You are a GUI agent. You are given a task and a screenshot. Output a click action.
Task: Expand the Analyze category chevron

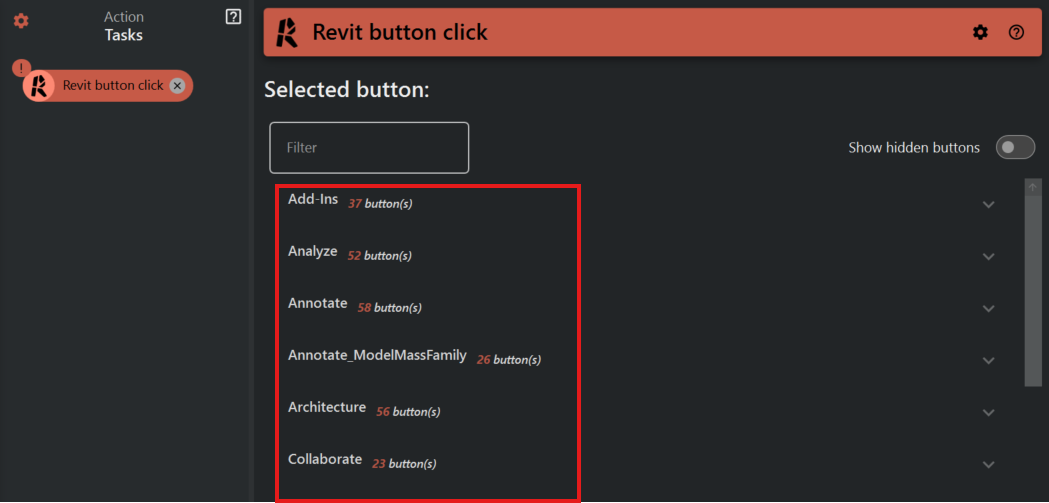click(989, 256)
